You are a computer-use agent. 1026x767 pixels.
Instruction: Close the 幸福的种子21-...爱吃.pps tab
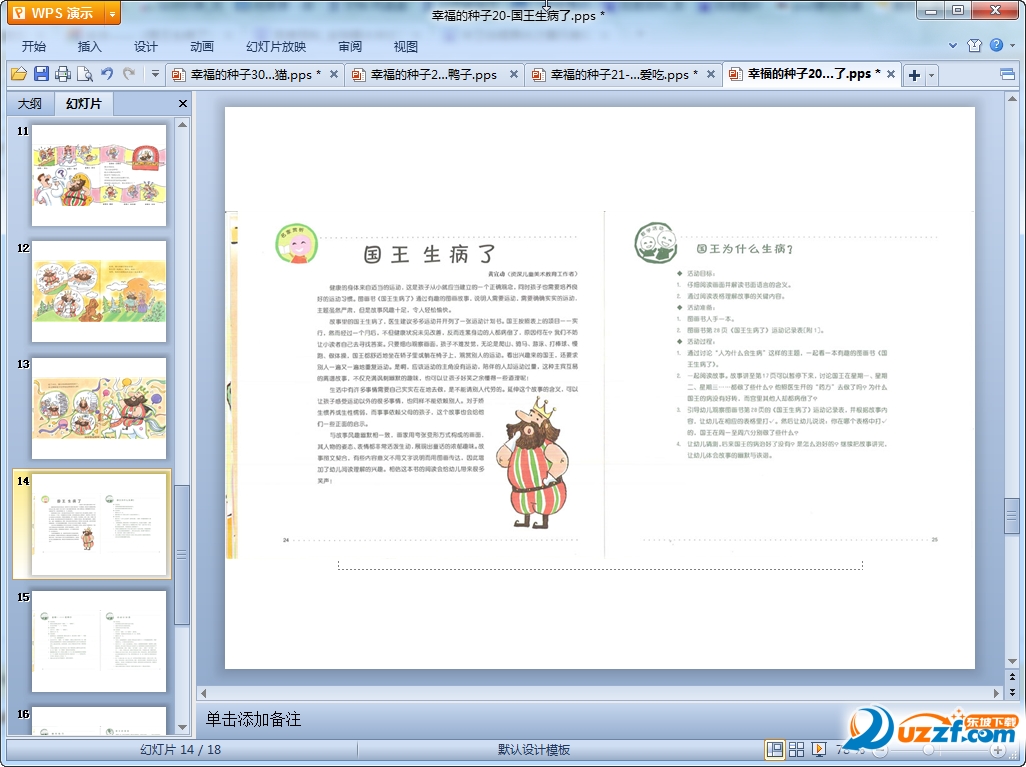point(711,75)
